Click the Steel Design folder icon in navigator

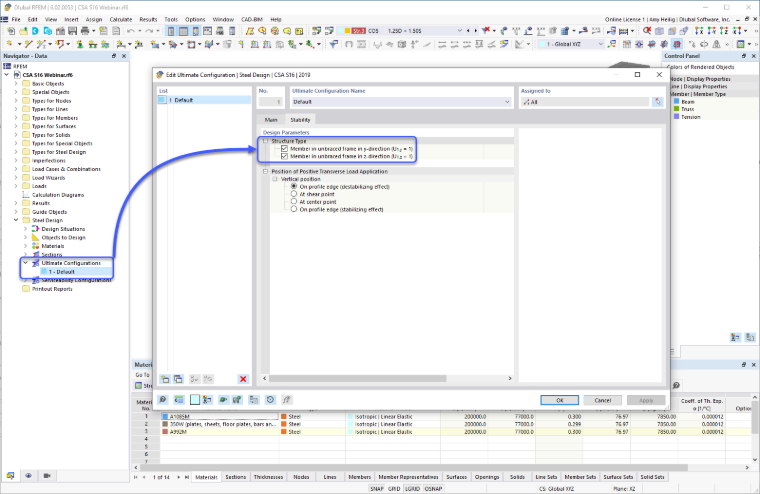click(26, 220)
